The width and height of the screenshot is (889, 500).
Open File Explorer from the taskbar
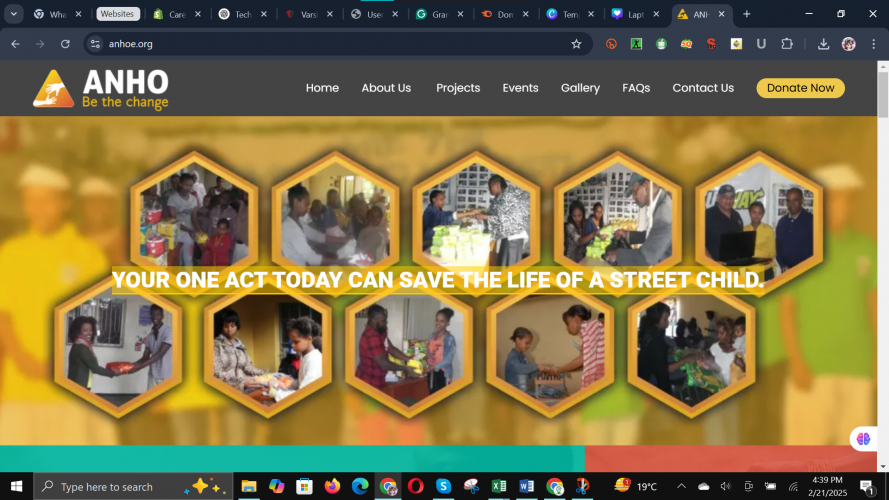[248, 486]
